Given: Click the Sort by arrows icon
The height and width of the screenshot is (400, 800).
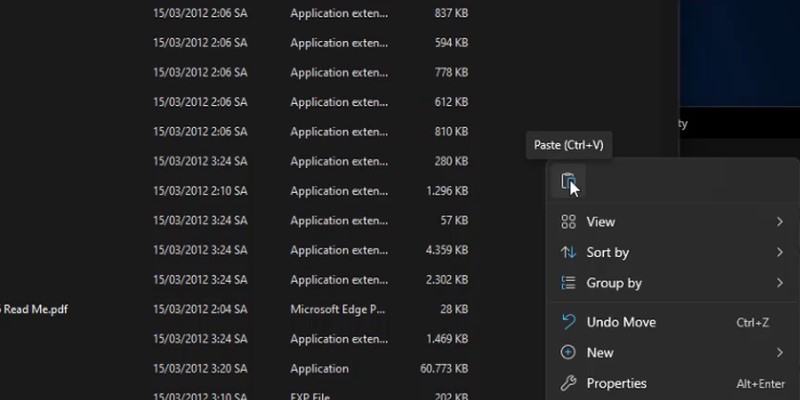Looking at the screenshot, I should (x=568, y=253).
